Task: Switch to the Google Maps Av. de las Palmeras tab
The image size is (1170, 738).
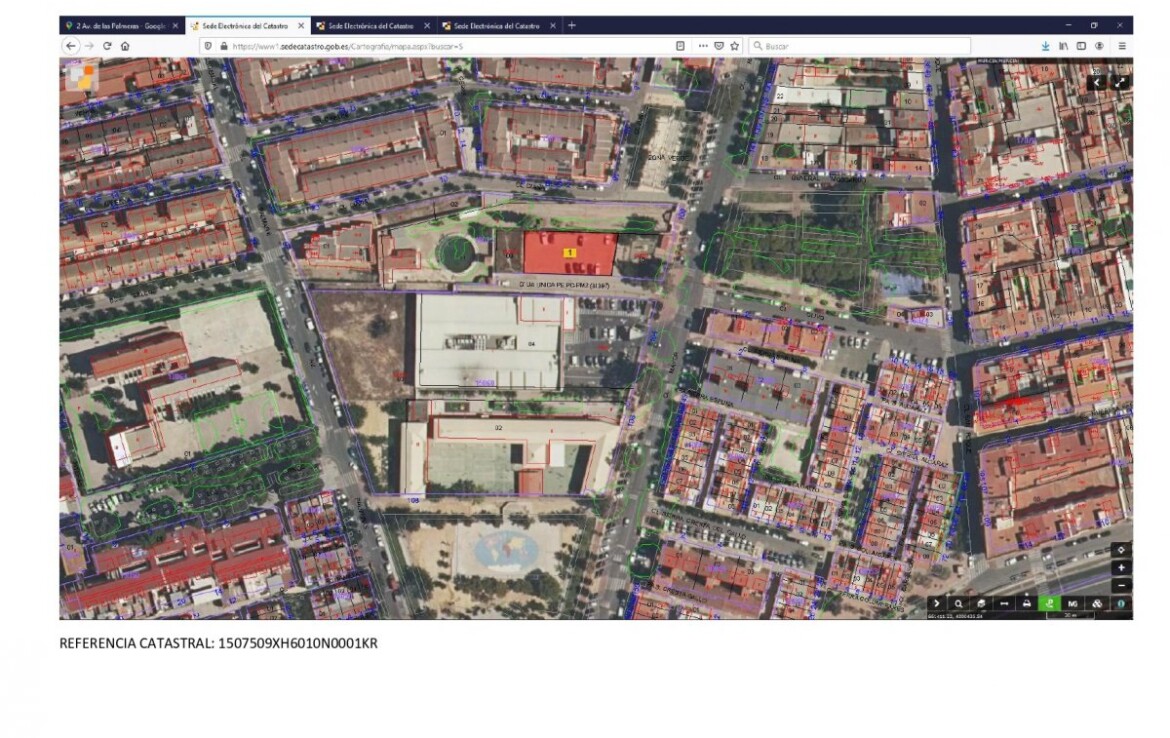Action: (x=115, y=25)
